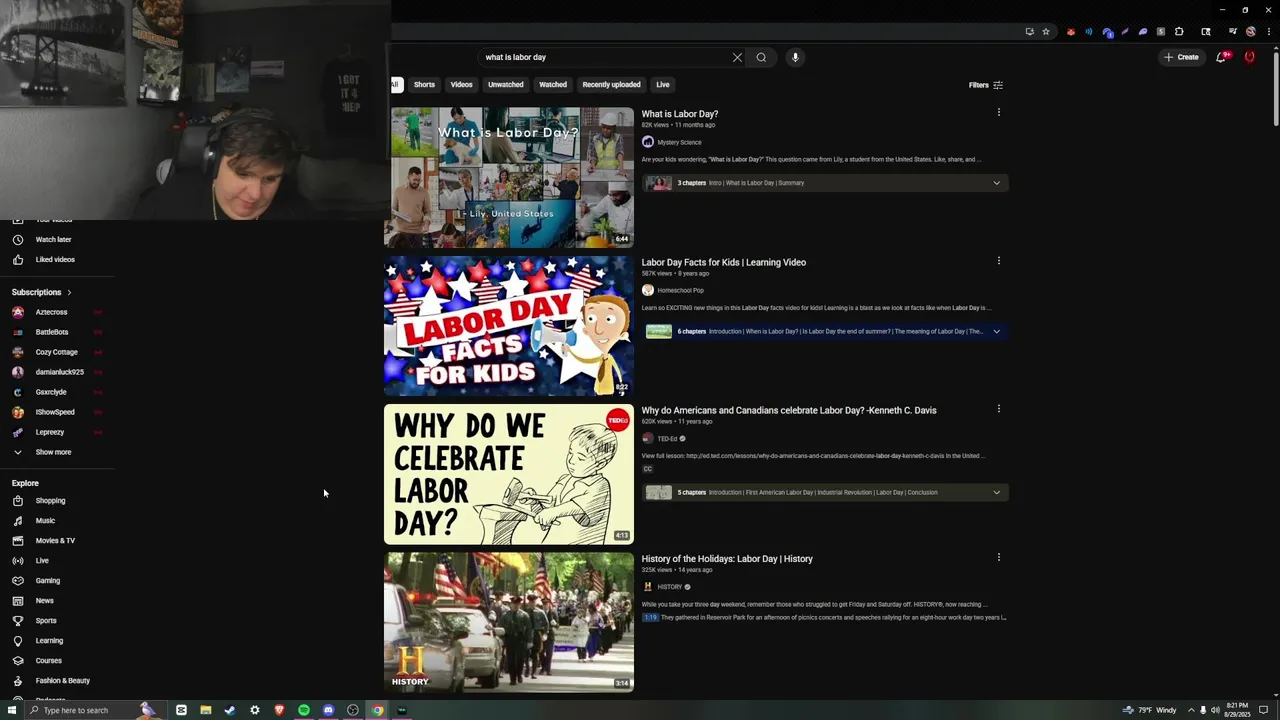Open Liked videos in sidebar
1280x720 pixels.
click(x=55, y=260)
